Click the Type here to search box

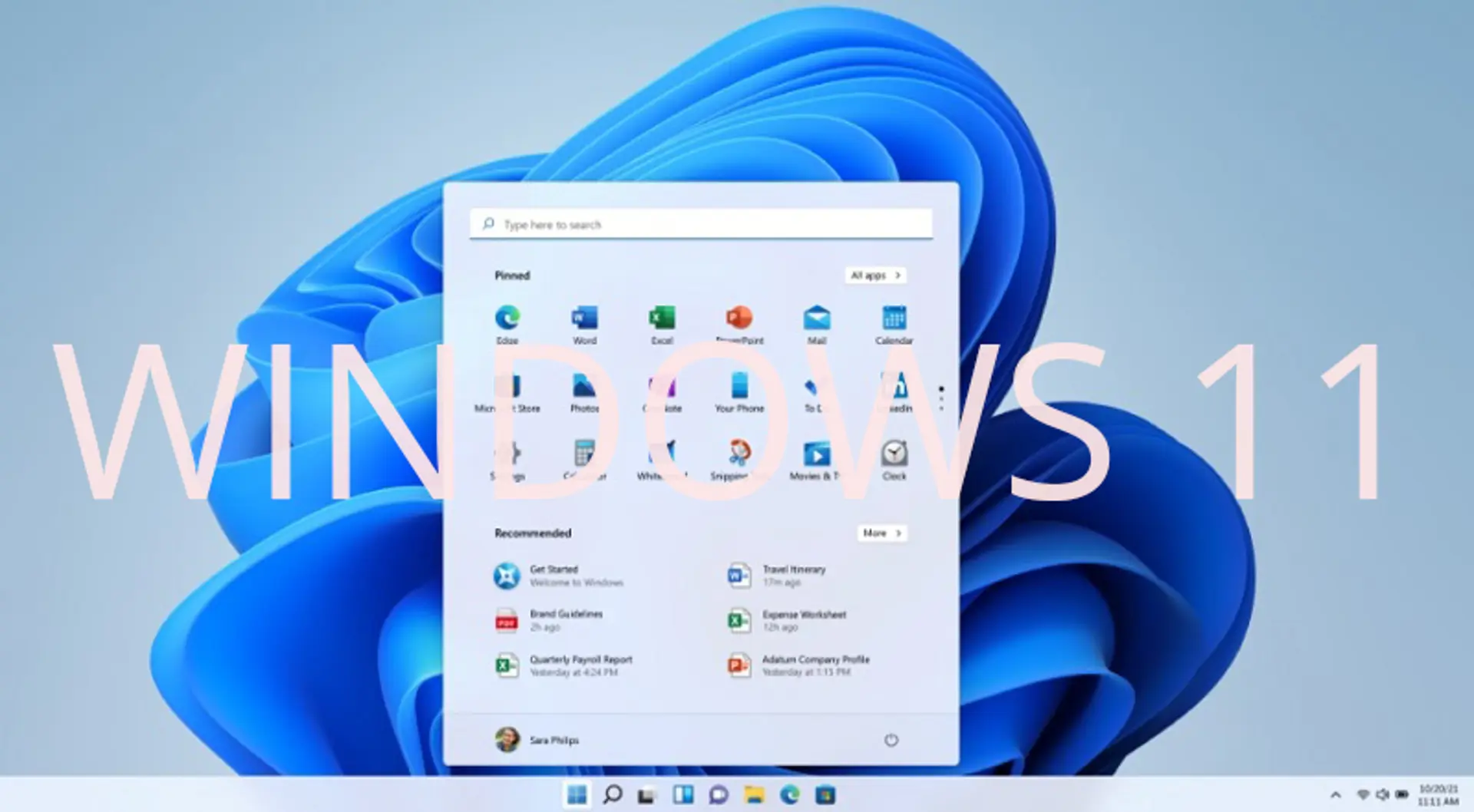701,224
